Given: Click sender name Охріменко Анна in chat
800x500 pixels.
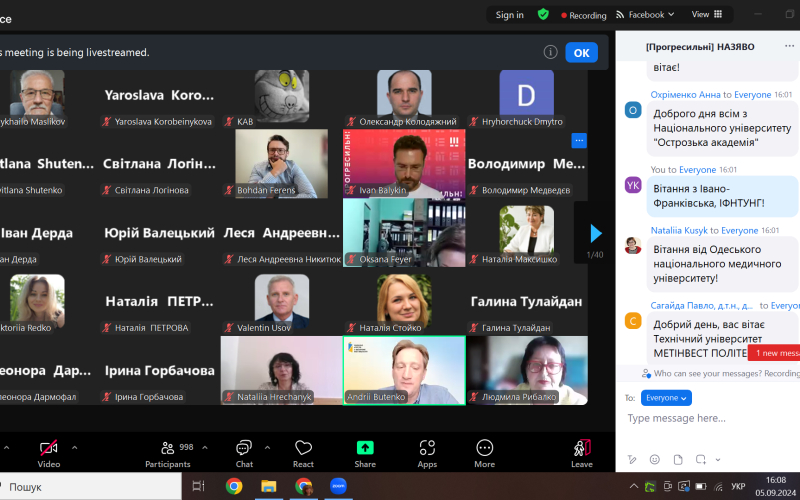Looking at the screenshot, I should 685,94.
